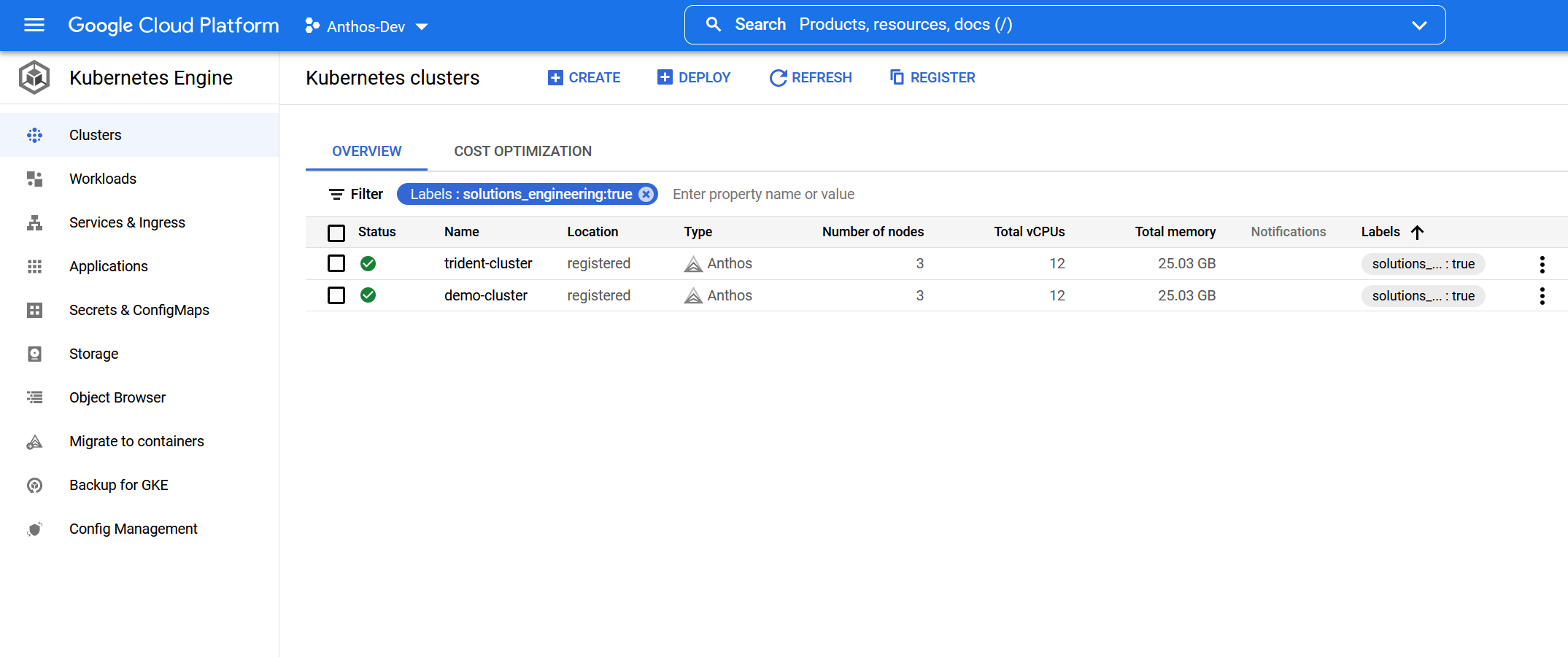Click the Workloads sidebar icon
This screenshot has width=1568, height=657.
34,179
